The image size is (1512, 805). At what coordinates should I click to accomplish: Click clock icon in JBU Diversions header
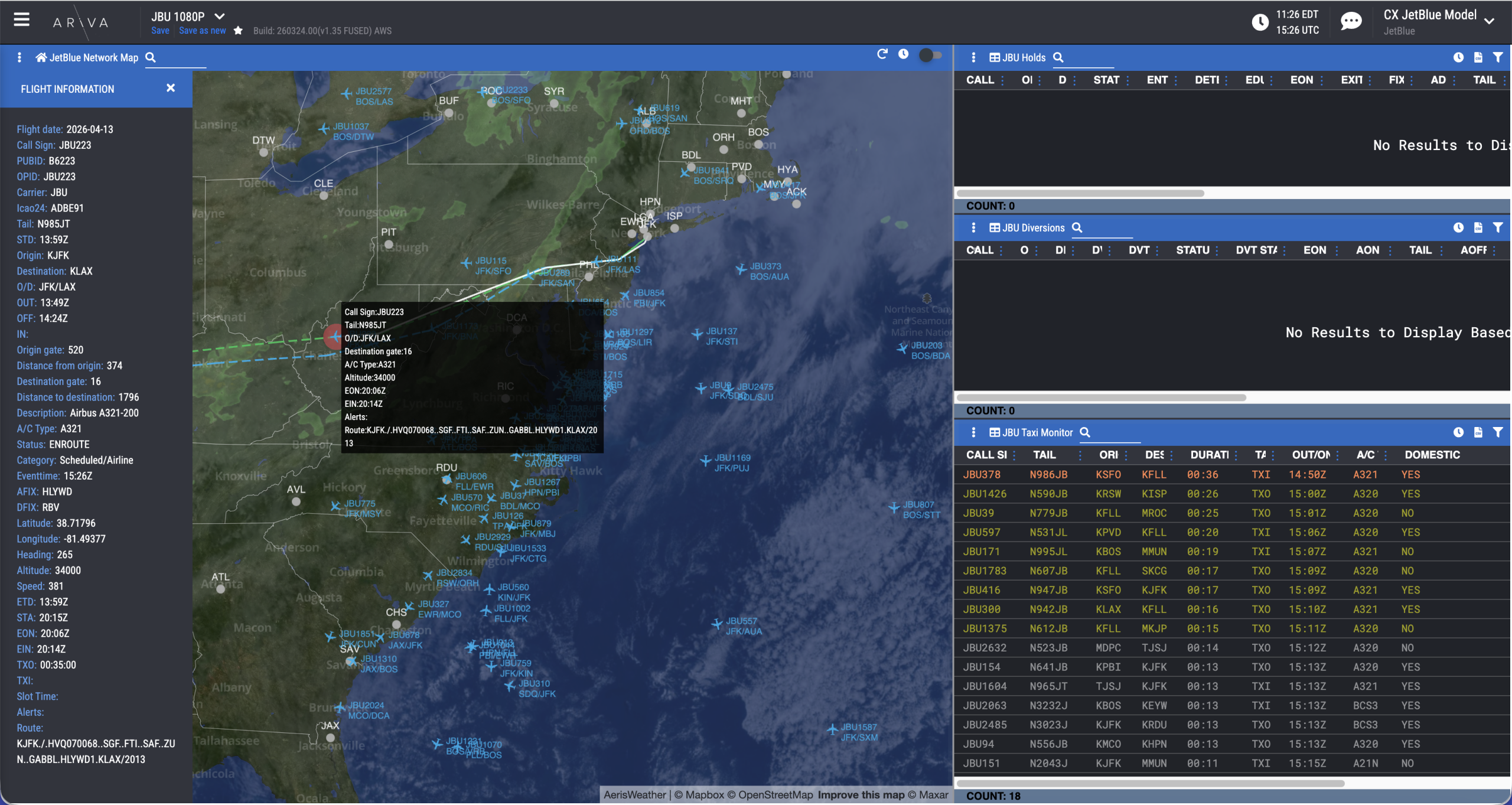coord(1458,227)
